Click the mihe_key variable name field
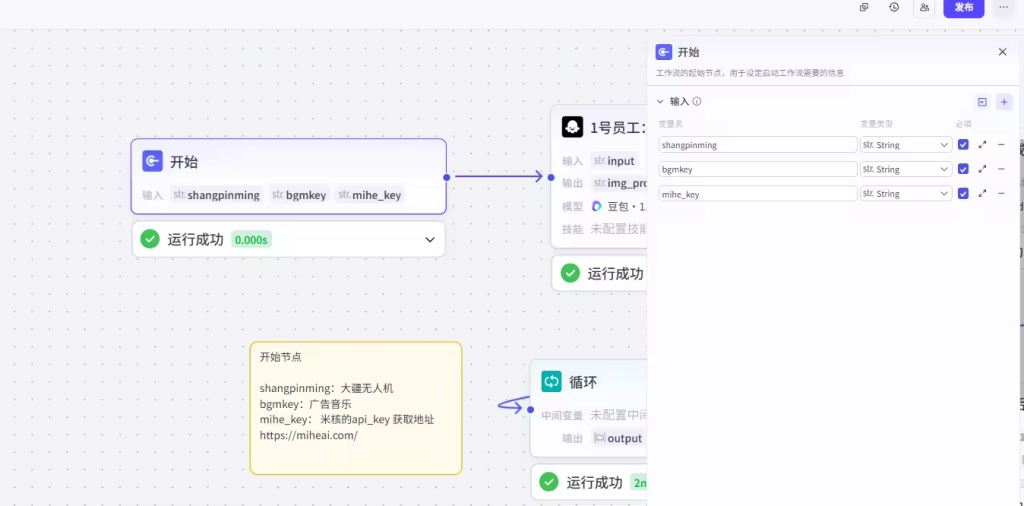 (757, 194)
